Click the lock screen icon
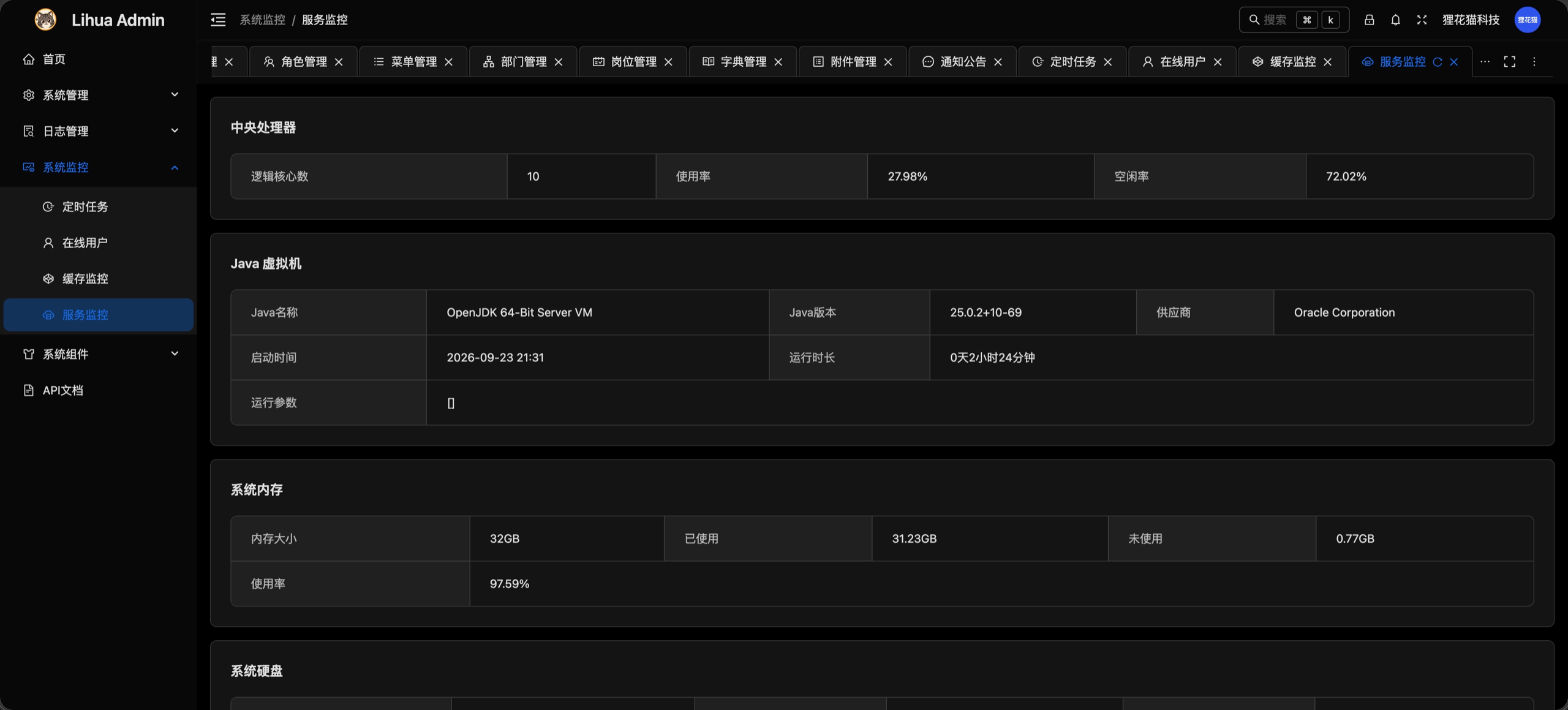 point(1369,20)
